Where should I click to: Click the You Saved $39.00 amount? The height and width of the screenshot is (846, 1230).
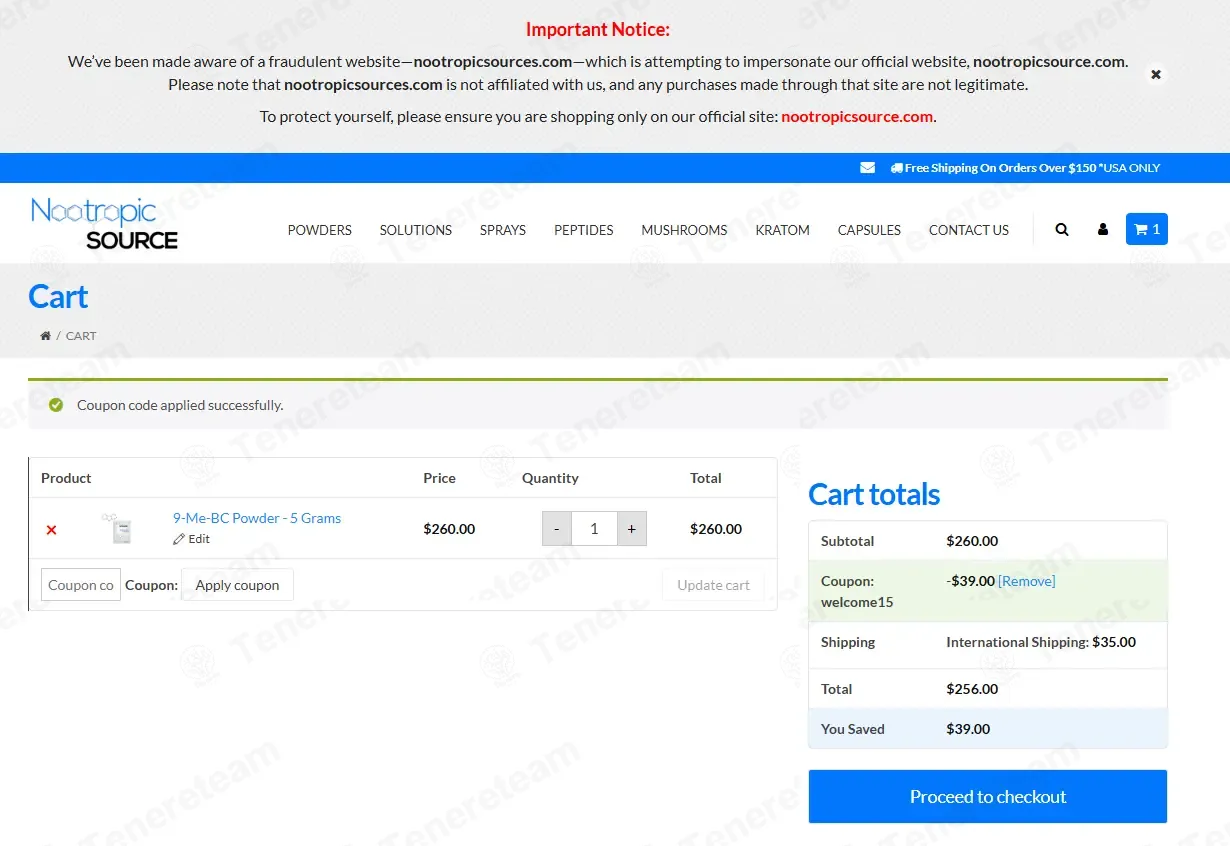point(968,729)
